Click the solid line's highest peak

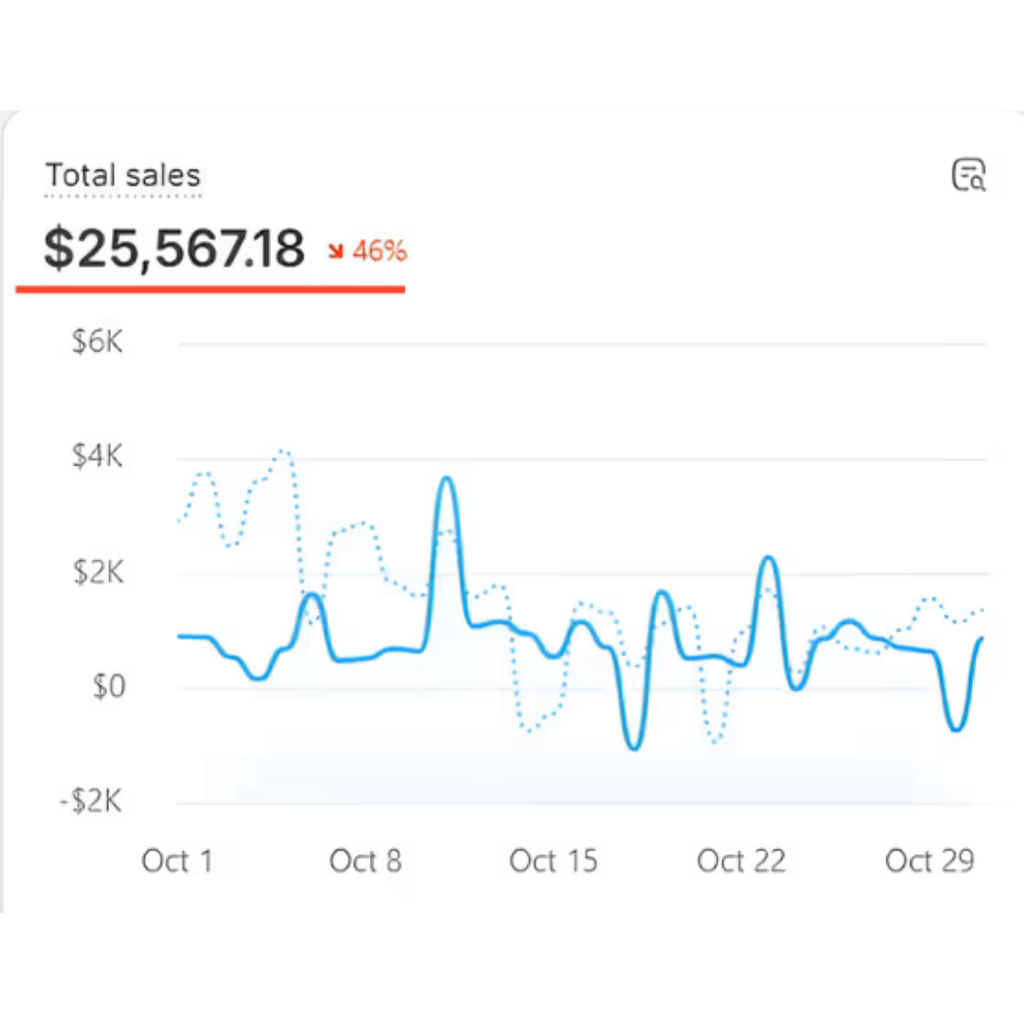point(447,480)
